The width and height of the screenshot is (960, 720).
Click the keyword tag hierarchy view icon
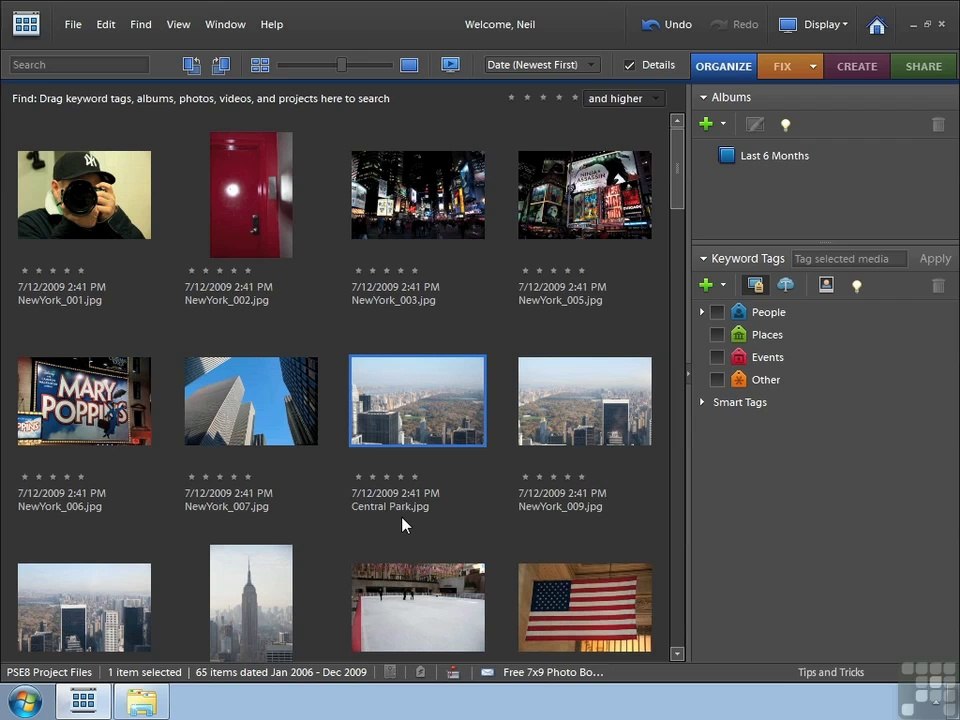(756, 285)
